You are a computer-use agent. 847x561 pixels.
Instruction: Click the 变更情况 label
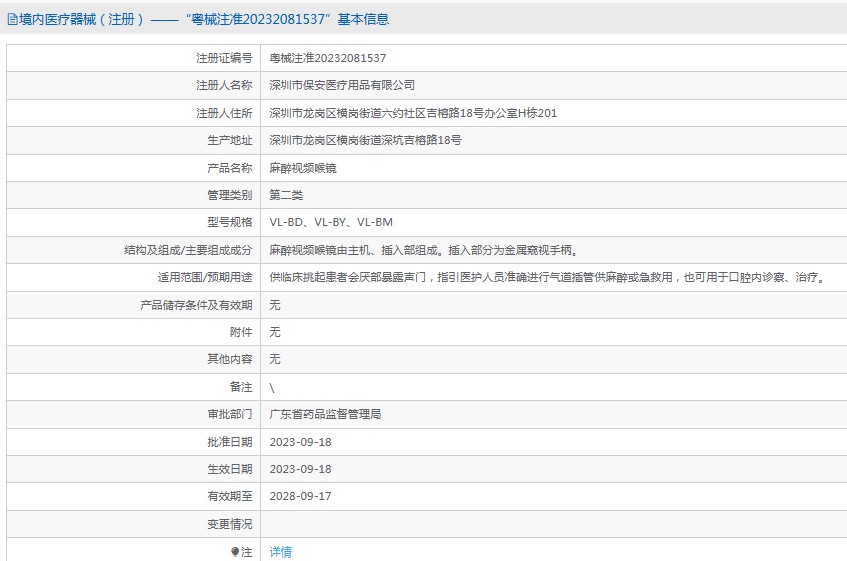[x=230, y=524]
